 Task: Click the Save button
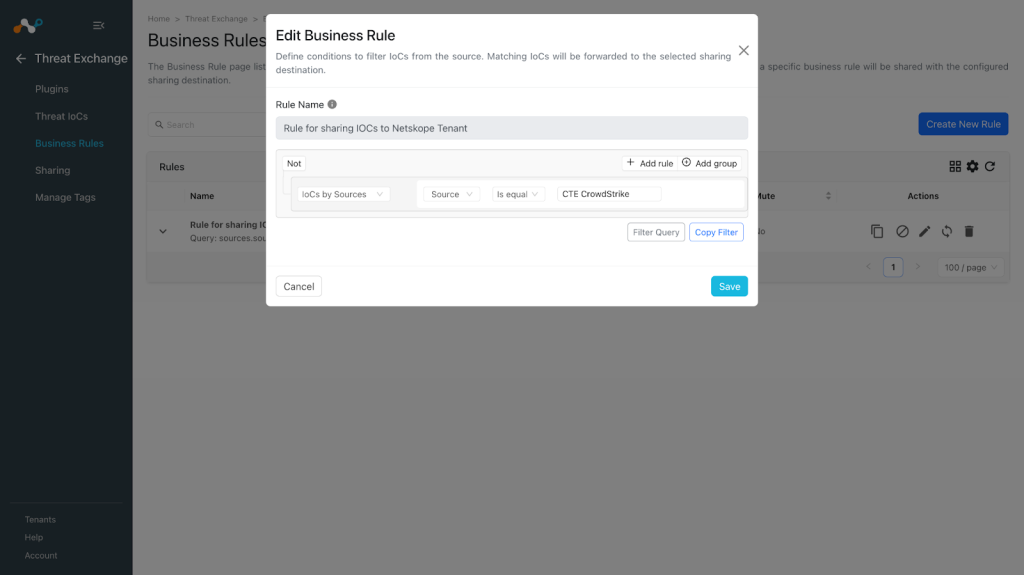point(729,286)
